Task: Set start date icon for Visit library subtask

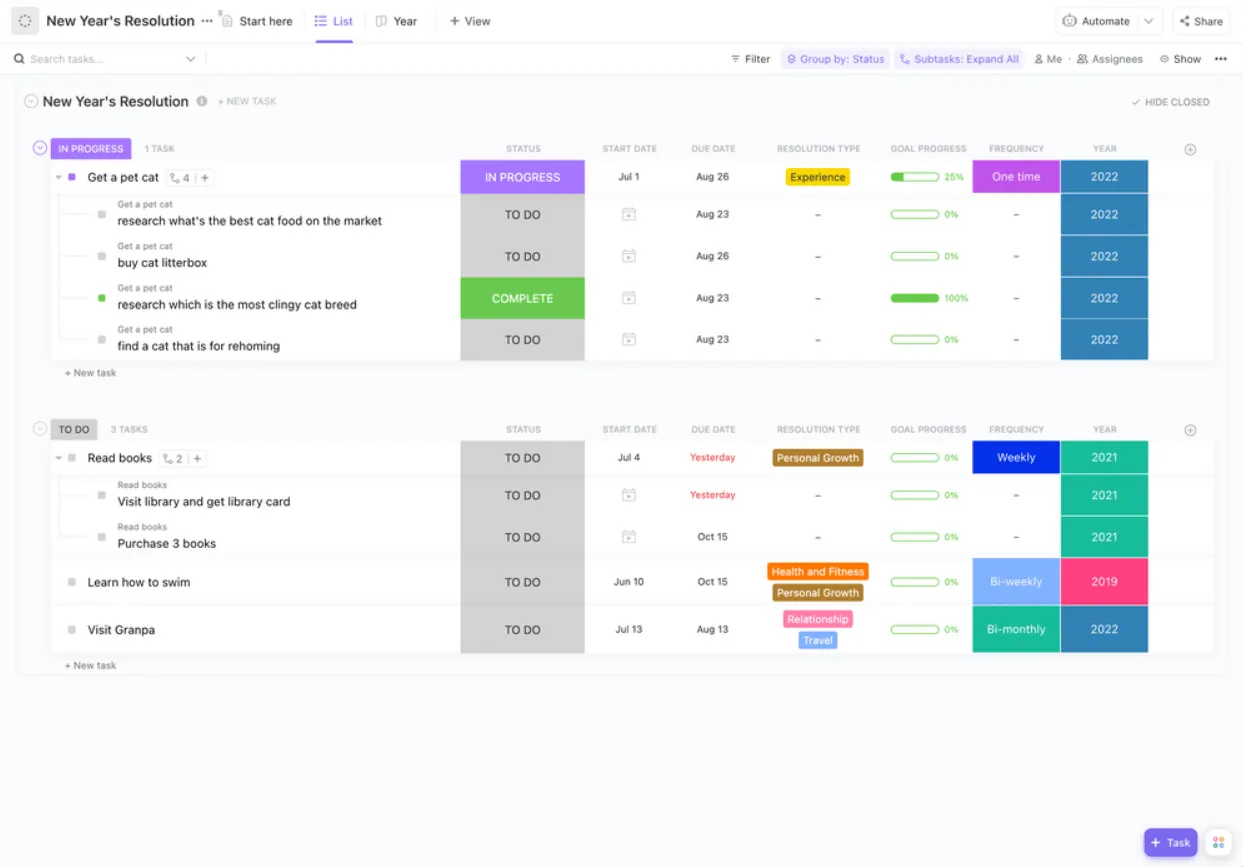Action: (629, 495)
